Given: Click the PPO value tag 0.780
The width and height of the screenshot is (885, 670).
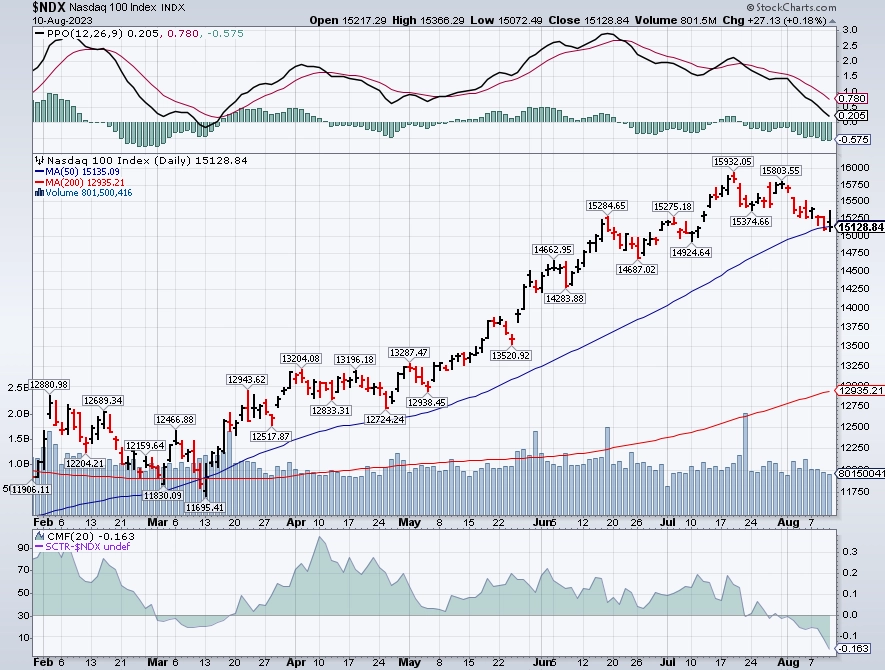Looking at the screenshot, I should [852, 99].
